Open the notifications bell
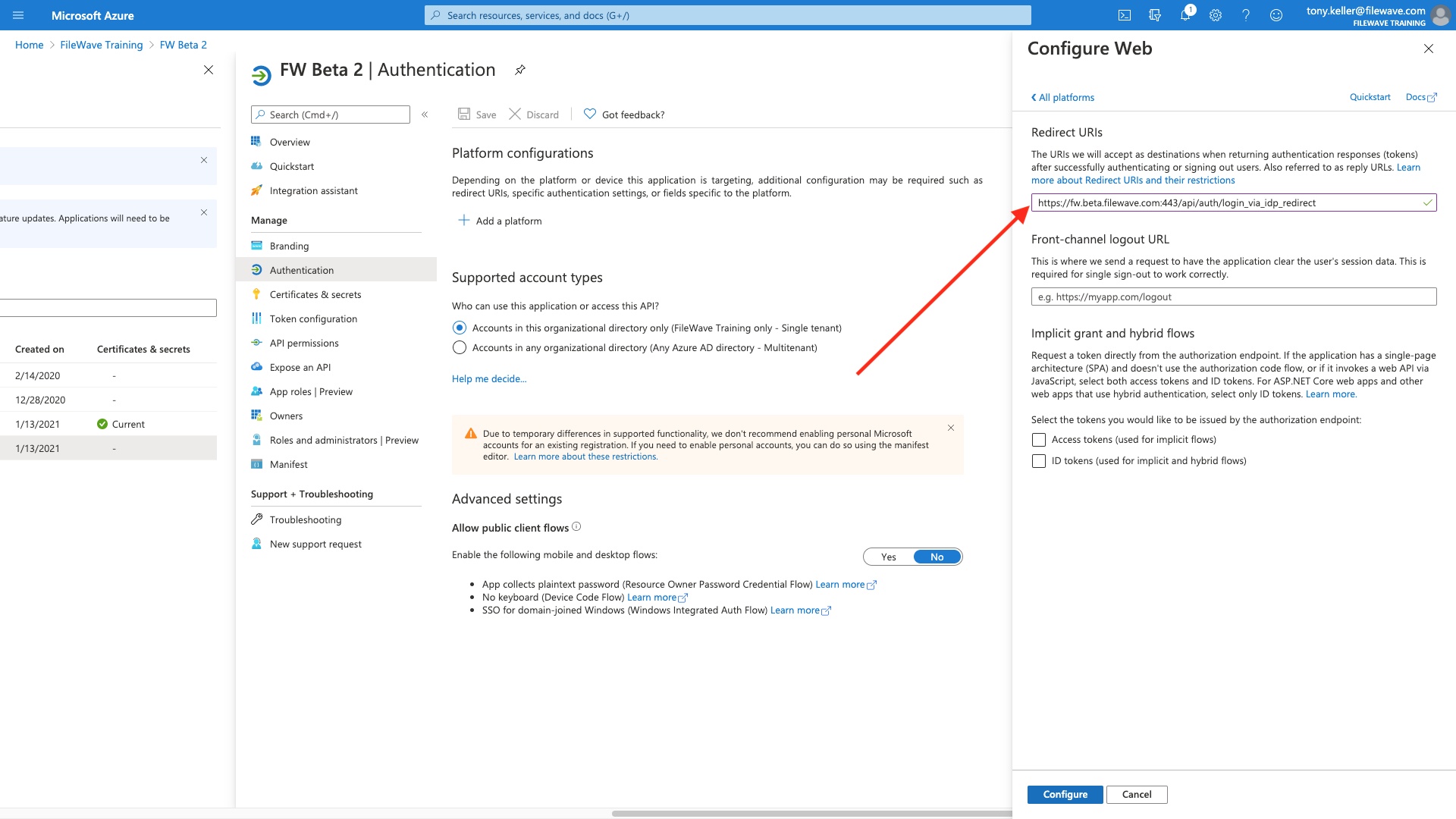 click(1185, 15)
